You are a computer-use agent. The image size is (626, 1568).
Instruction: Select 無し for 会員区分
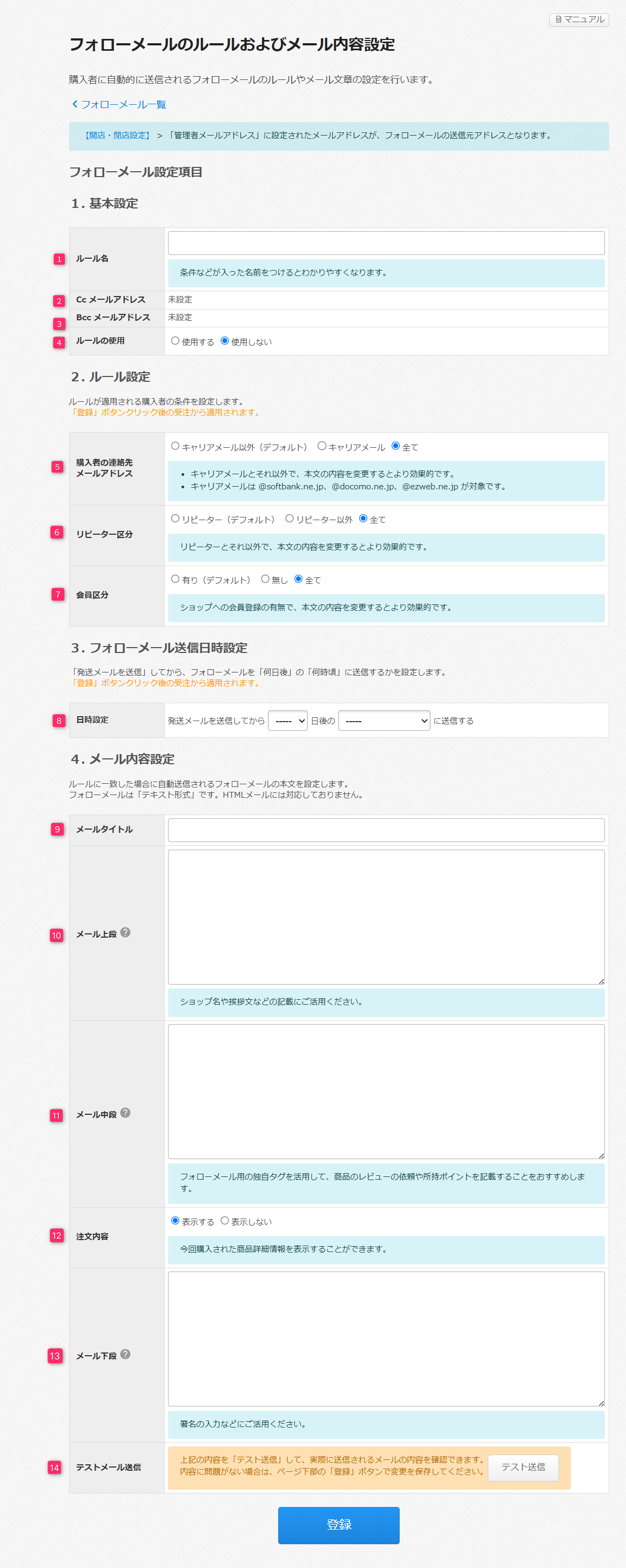click(x=265, y=579)
